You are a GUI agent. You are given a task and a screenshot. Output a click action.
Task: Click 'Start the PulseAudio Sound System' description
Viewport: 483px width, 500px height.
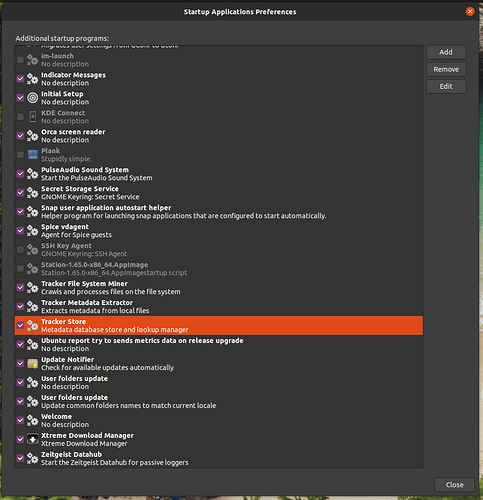click(97, 178)
